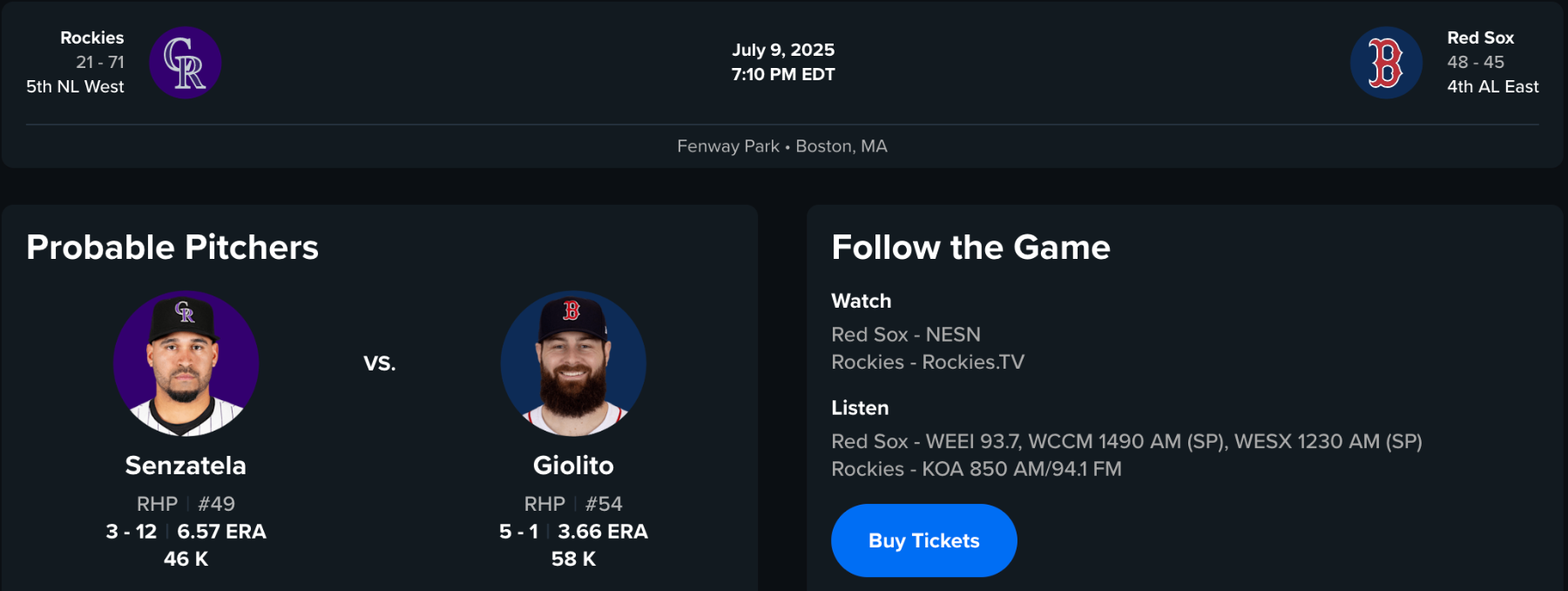
Task: Click the Boston Red Sox team logo
Action: point(1386,63)
